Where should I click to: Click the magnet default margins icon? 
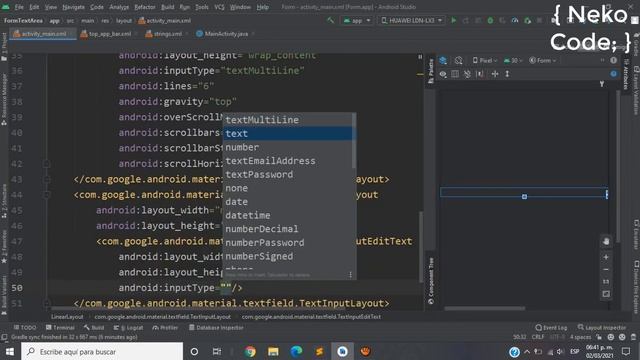480,74
